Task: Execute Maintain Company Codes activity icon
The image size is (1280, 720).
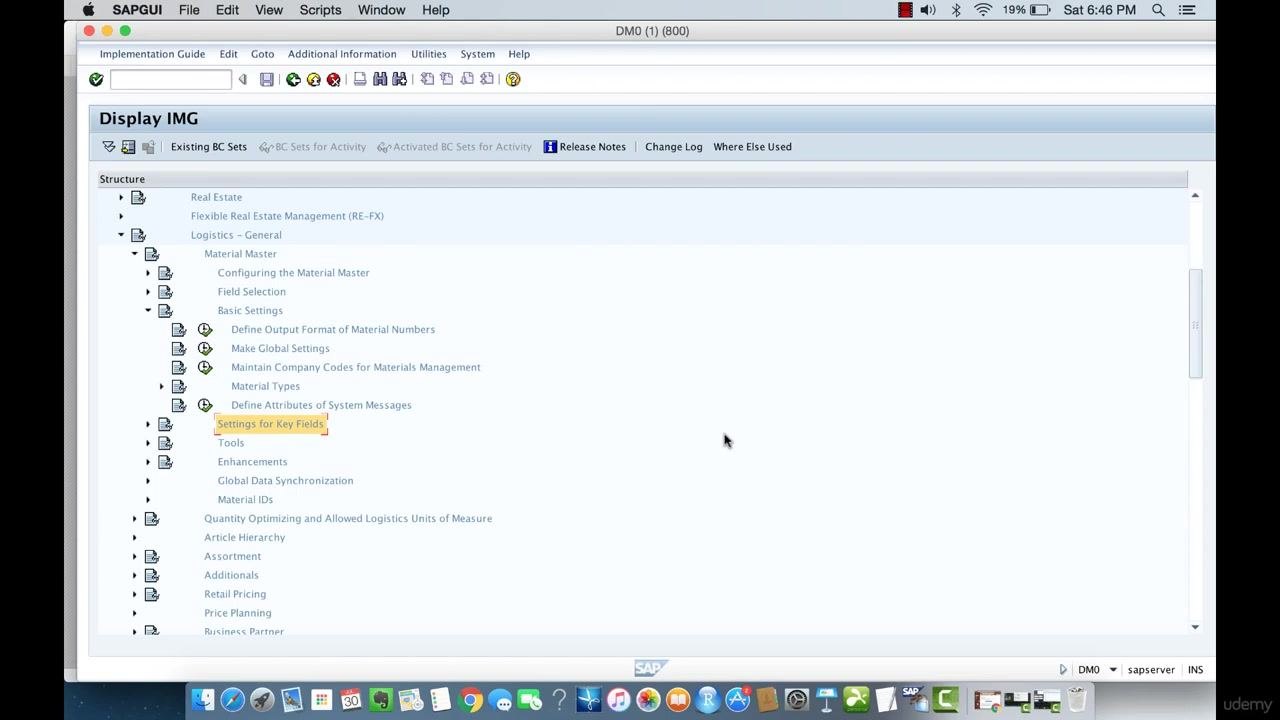Action: (205, 367)
